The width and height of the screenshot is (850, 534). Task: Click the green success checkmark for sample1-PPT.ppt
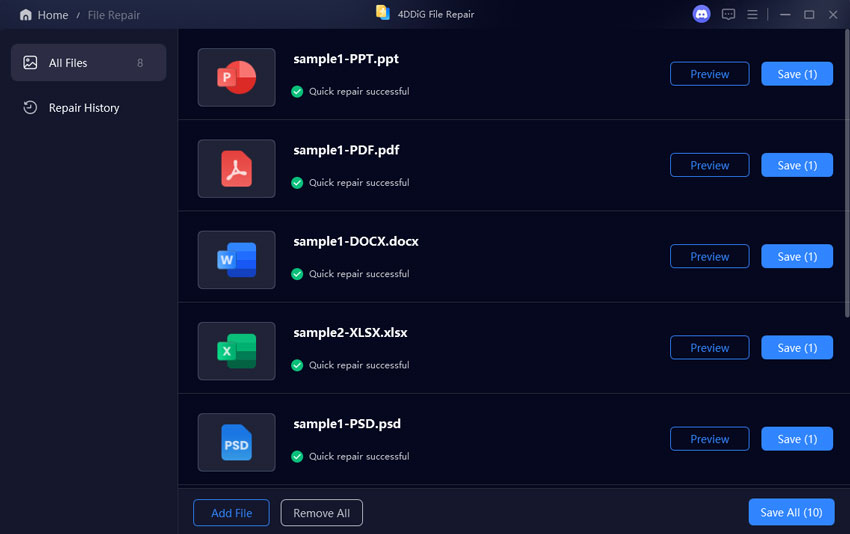point(297,92)
